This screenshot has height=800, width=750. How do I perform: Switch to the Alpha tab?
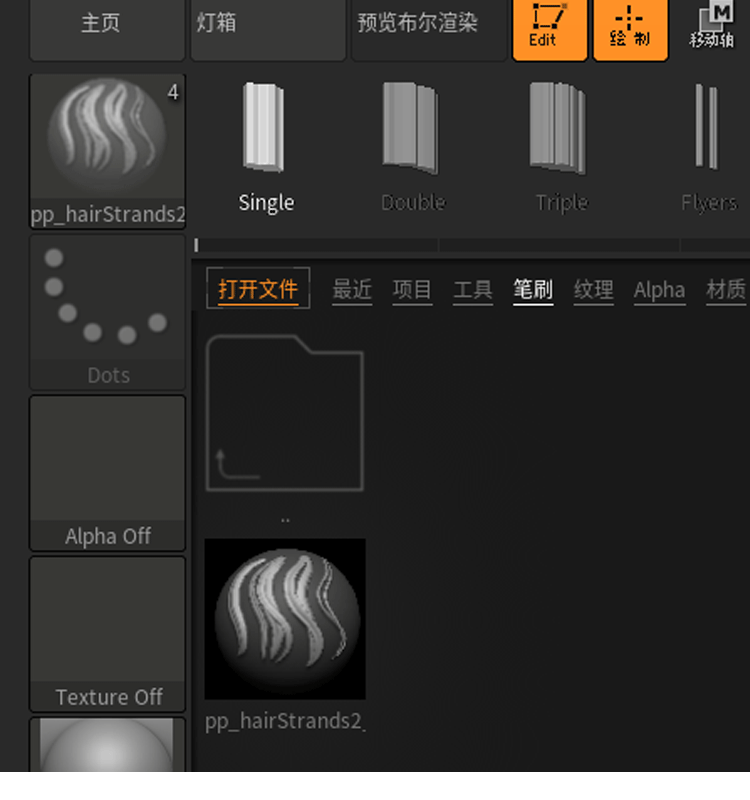(659, 290)
